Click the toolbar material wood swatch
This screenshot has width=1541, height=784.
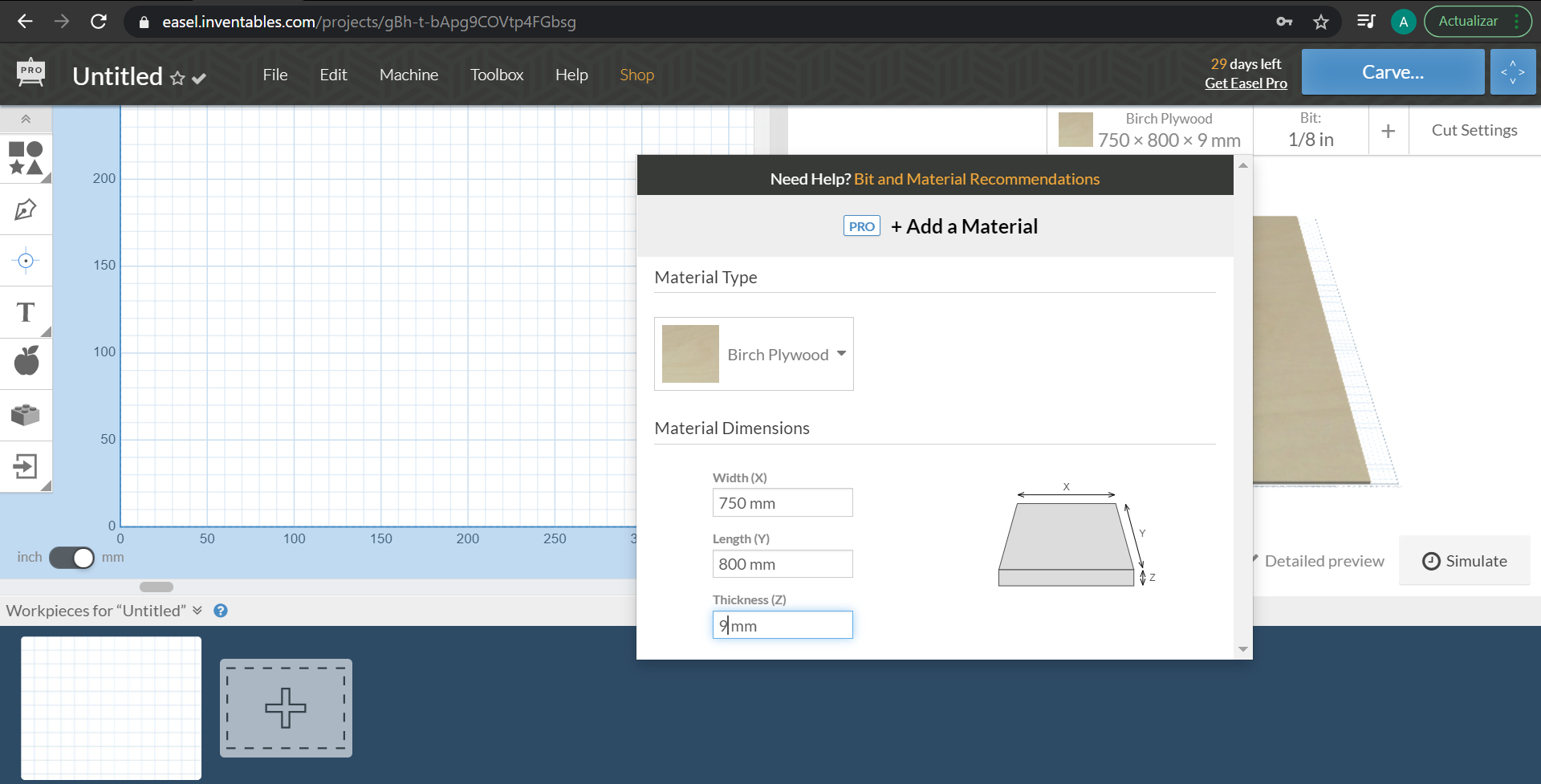[1075, 130]
